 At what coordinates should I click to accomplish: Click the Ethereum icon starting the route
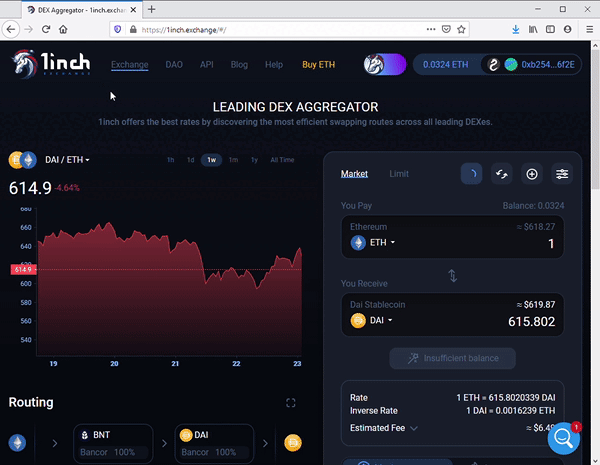[x=17, y=443]
